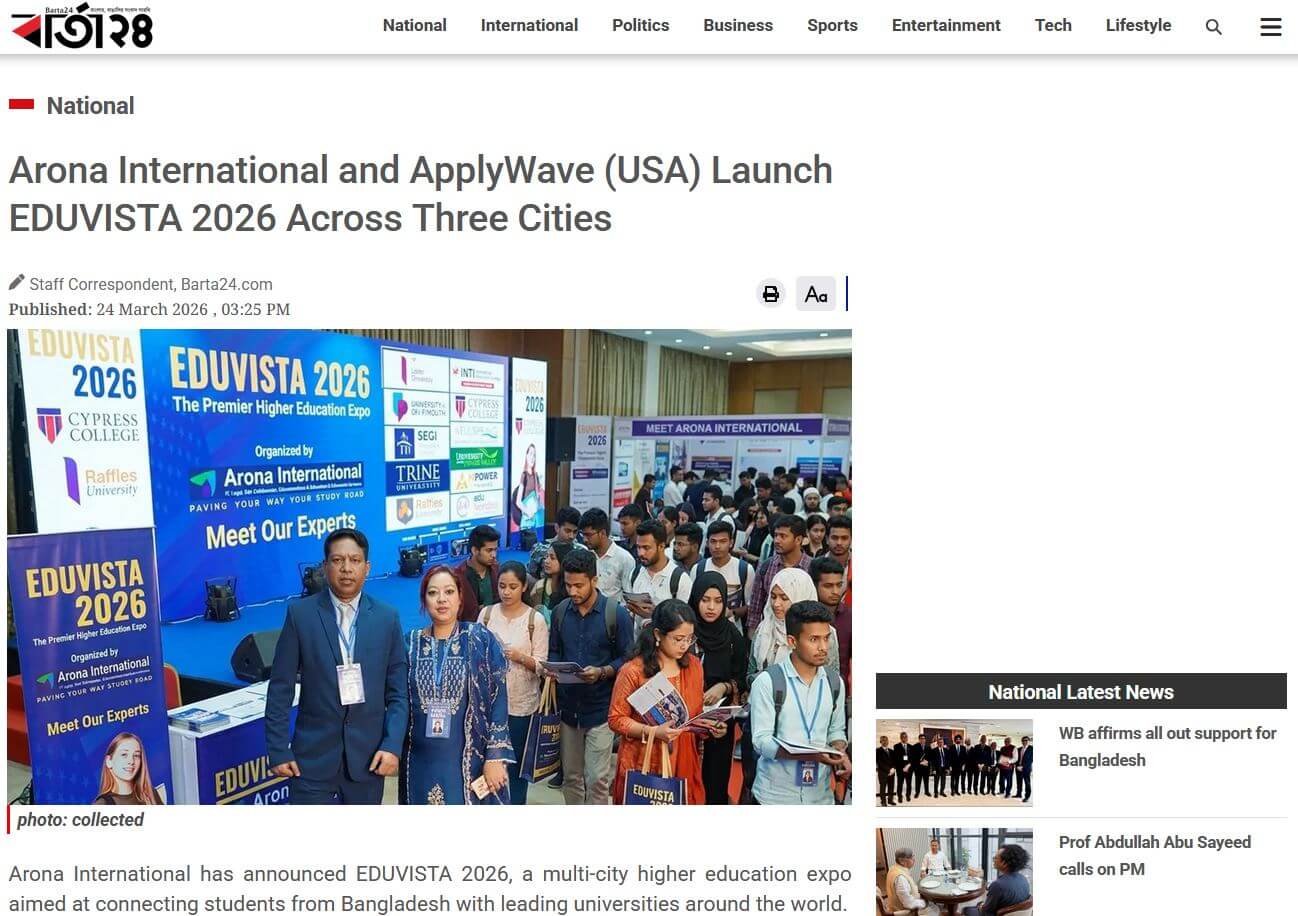Click the National category label above headline
Screen dimensions: 1298x916
pyautogui.click(x=90, y=106)
